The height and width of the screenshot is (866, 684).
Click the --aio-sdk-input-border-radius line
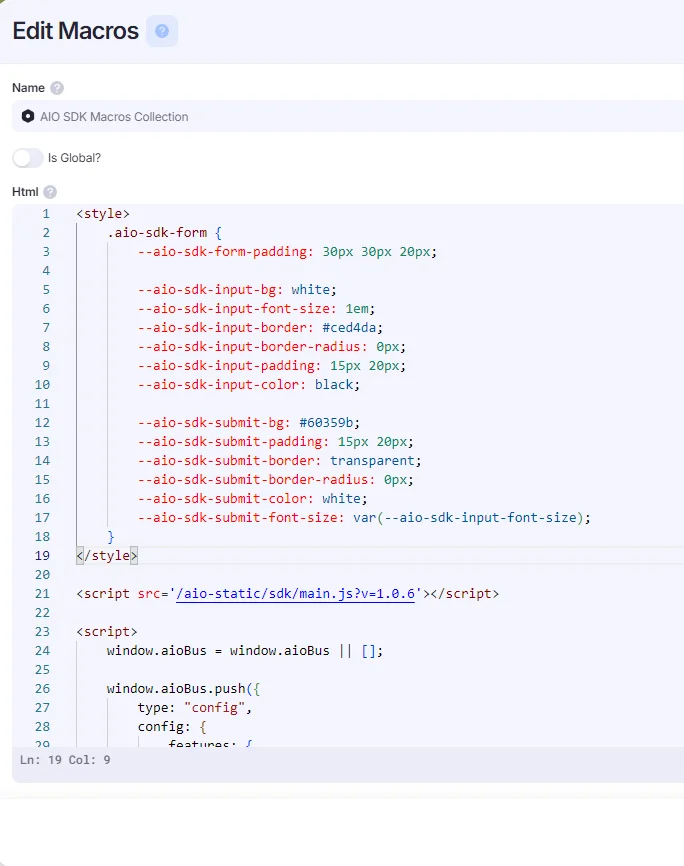click(272, 347)
